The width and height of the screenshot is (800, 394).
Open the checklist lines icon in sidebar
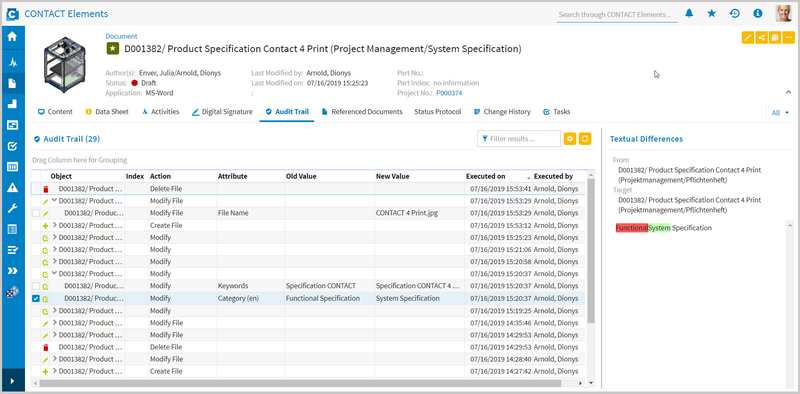coord(12,250)
